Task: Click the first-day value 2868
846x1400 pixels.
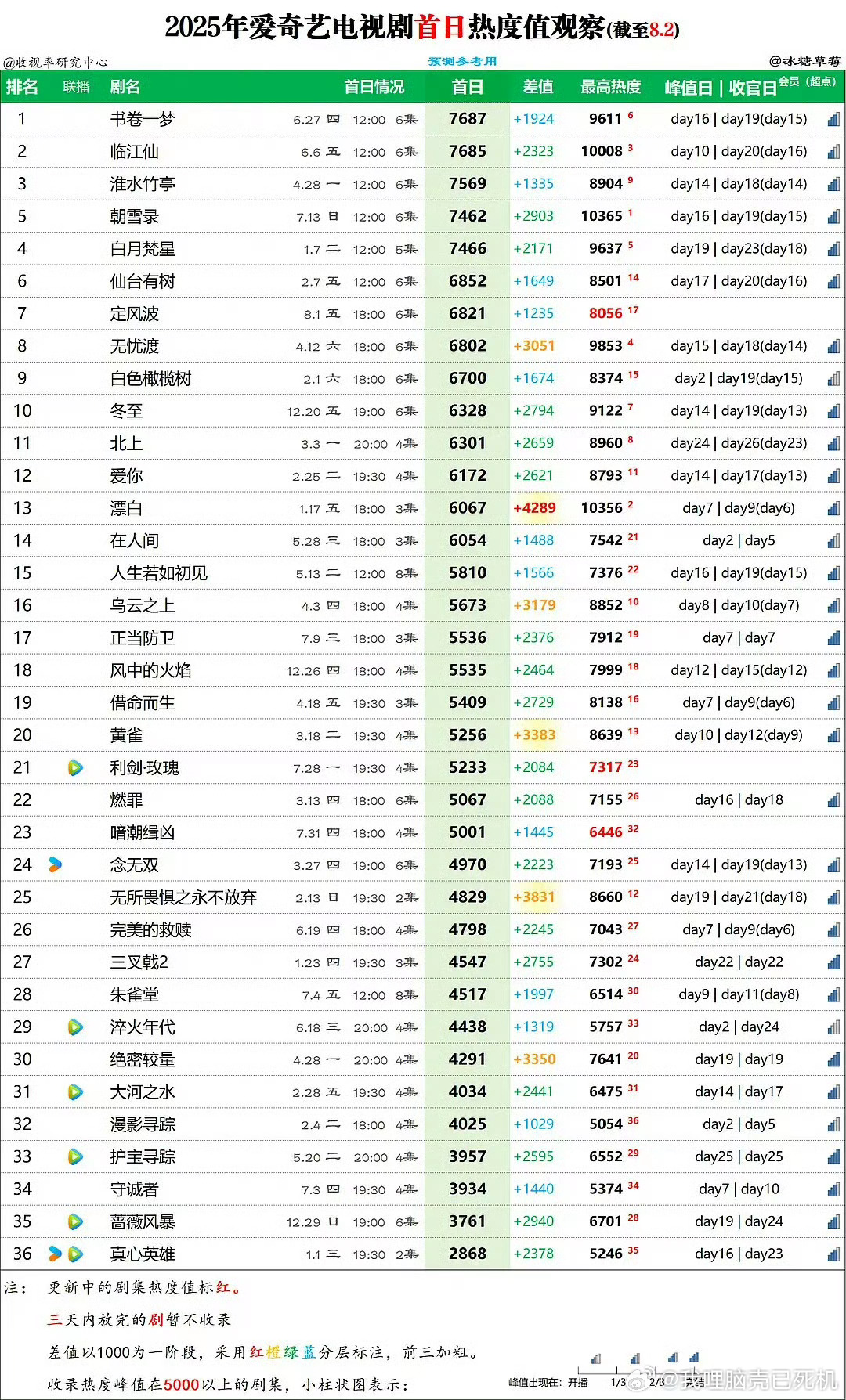Action: (x=468, y=1254)
